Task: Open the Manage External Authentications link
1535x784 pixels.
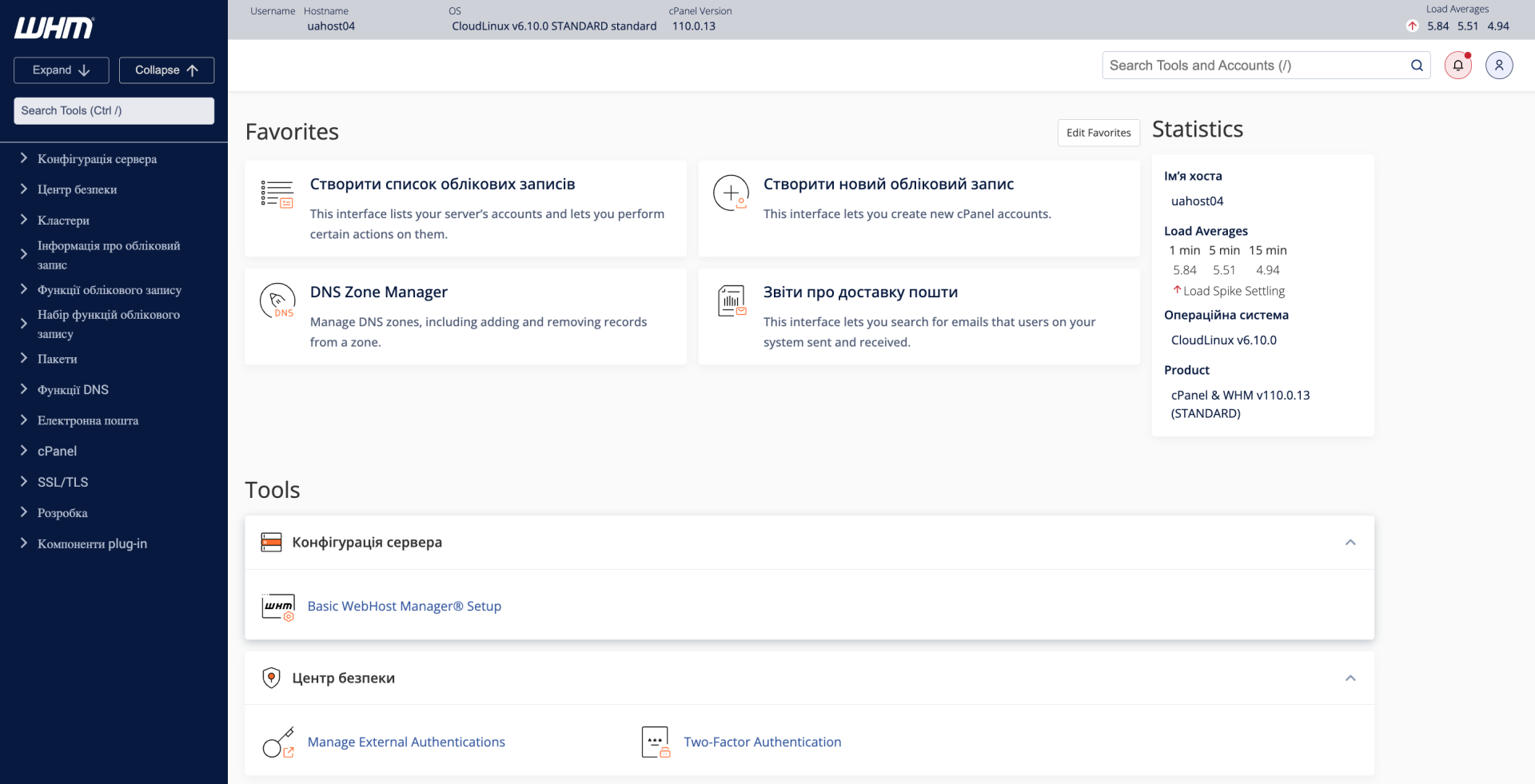Action: click(406, 742)
